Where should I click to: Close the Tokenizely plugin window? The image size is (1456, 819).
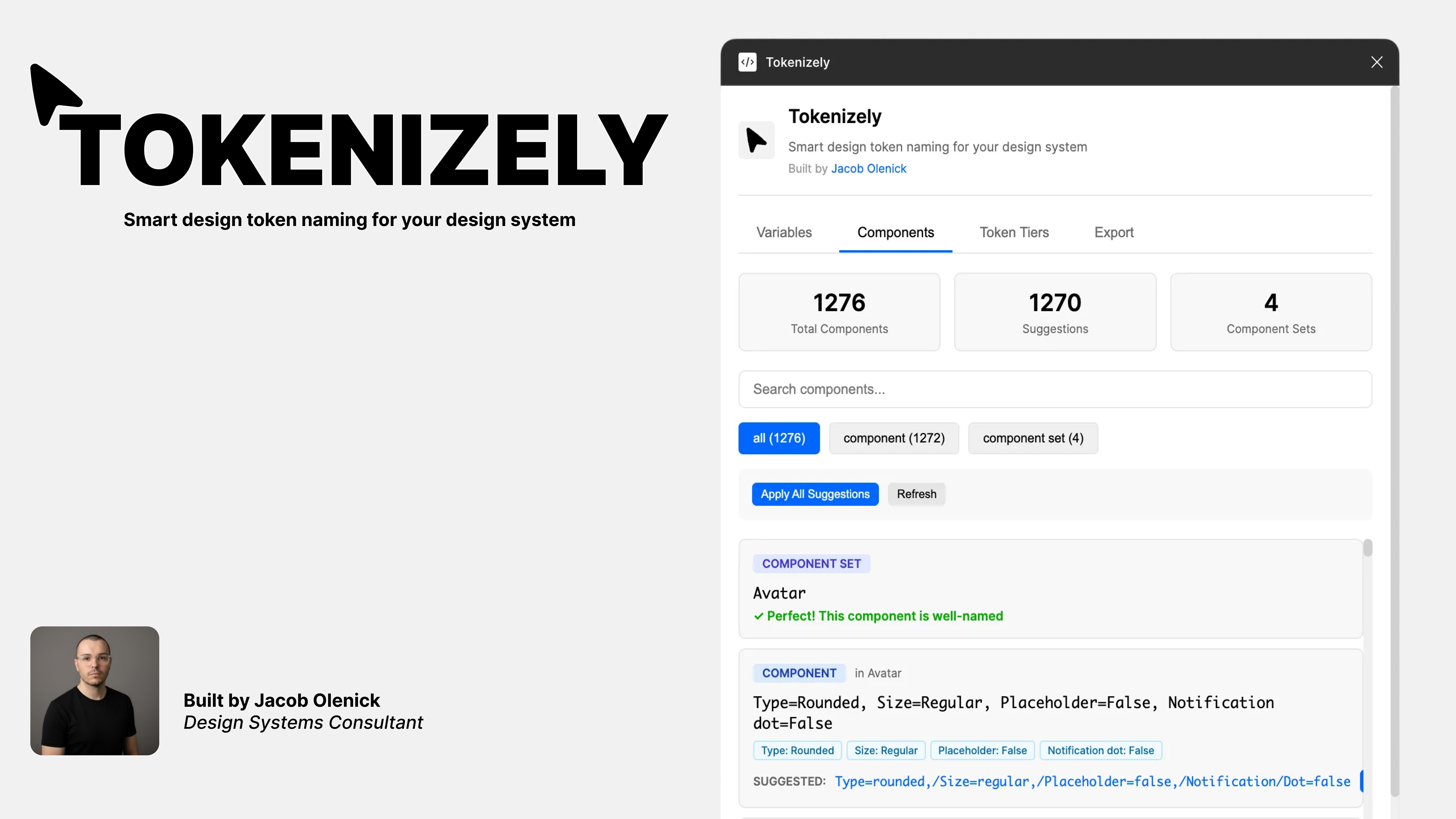tap(1376, 62)
